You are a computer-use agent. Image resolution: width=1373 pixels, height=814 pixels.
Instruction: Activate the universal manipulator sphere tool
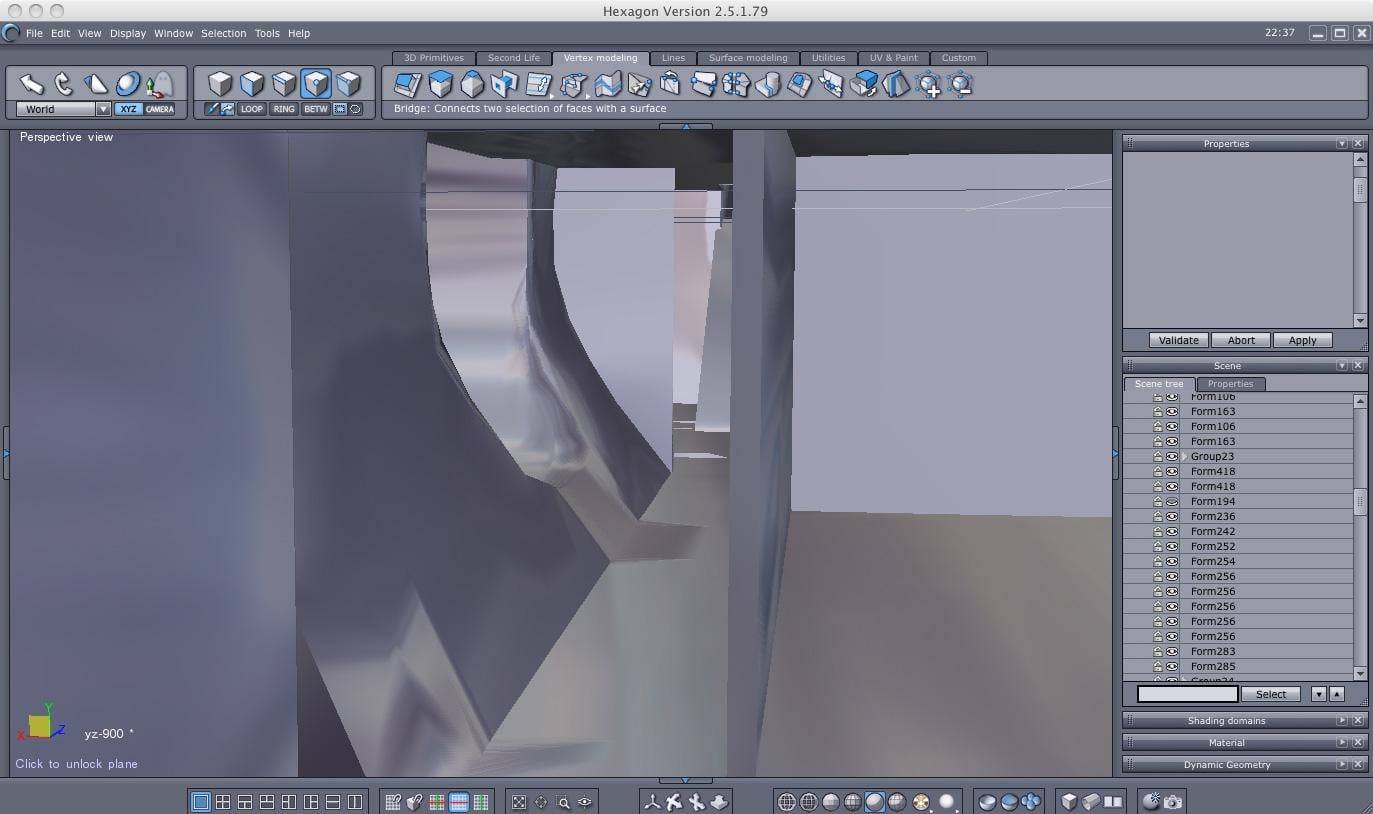pyautogui.click(x=128, y=84)
